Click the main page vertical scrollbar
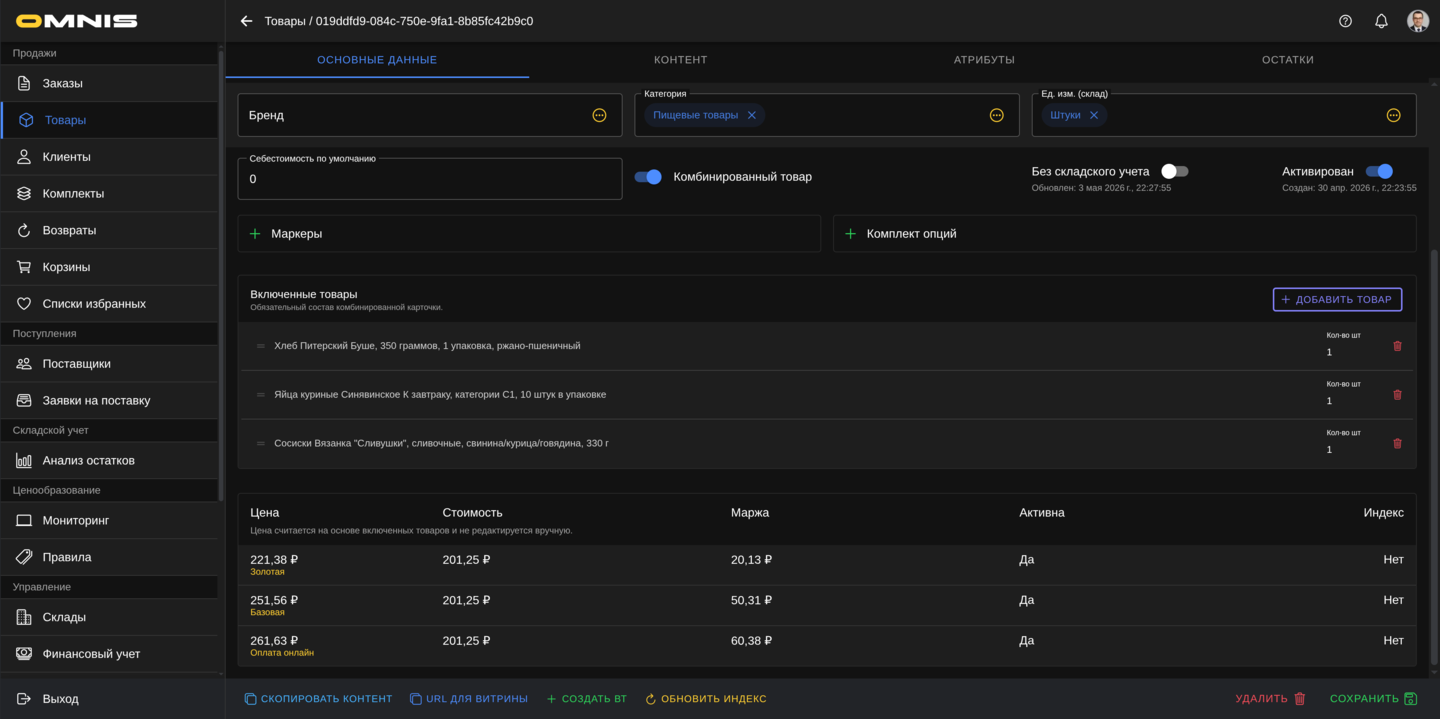This screenshot has width=1440, height=719. (x=1435, y=457)
